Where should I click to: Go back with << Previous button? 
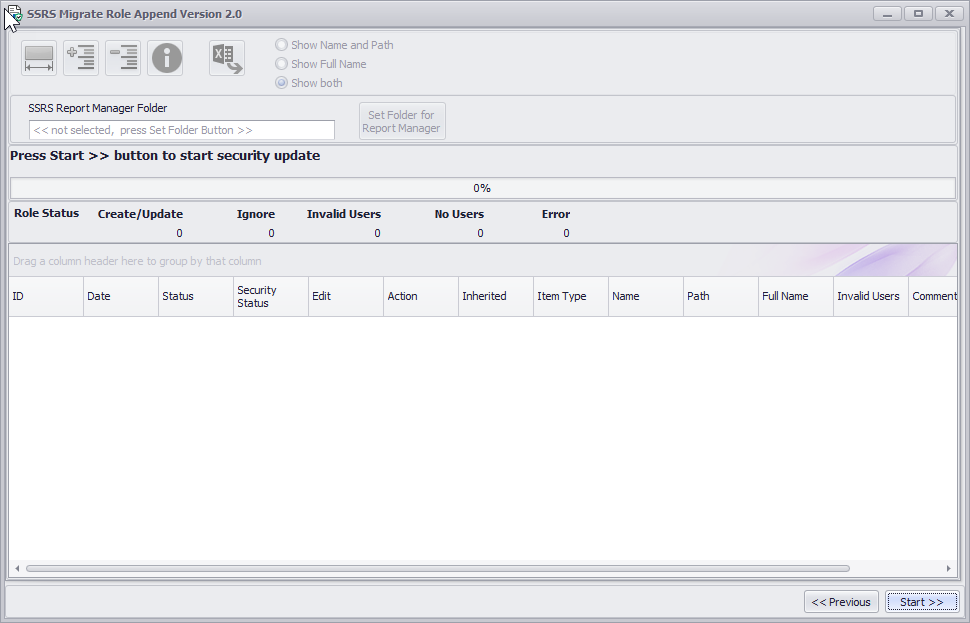tap(841, 602)
